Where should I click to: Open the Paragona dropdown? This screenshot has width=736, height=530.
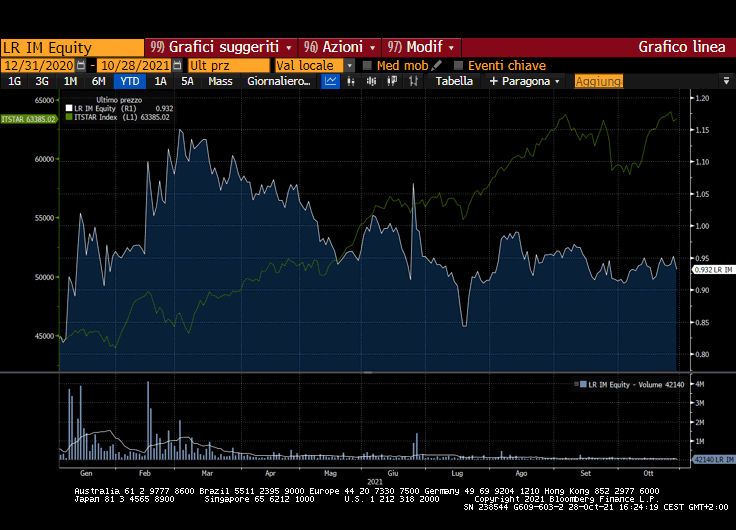click(x=524, y=81)
